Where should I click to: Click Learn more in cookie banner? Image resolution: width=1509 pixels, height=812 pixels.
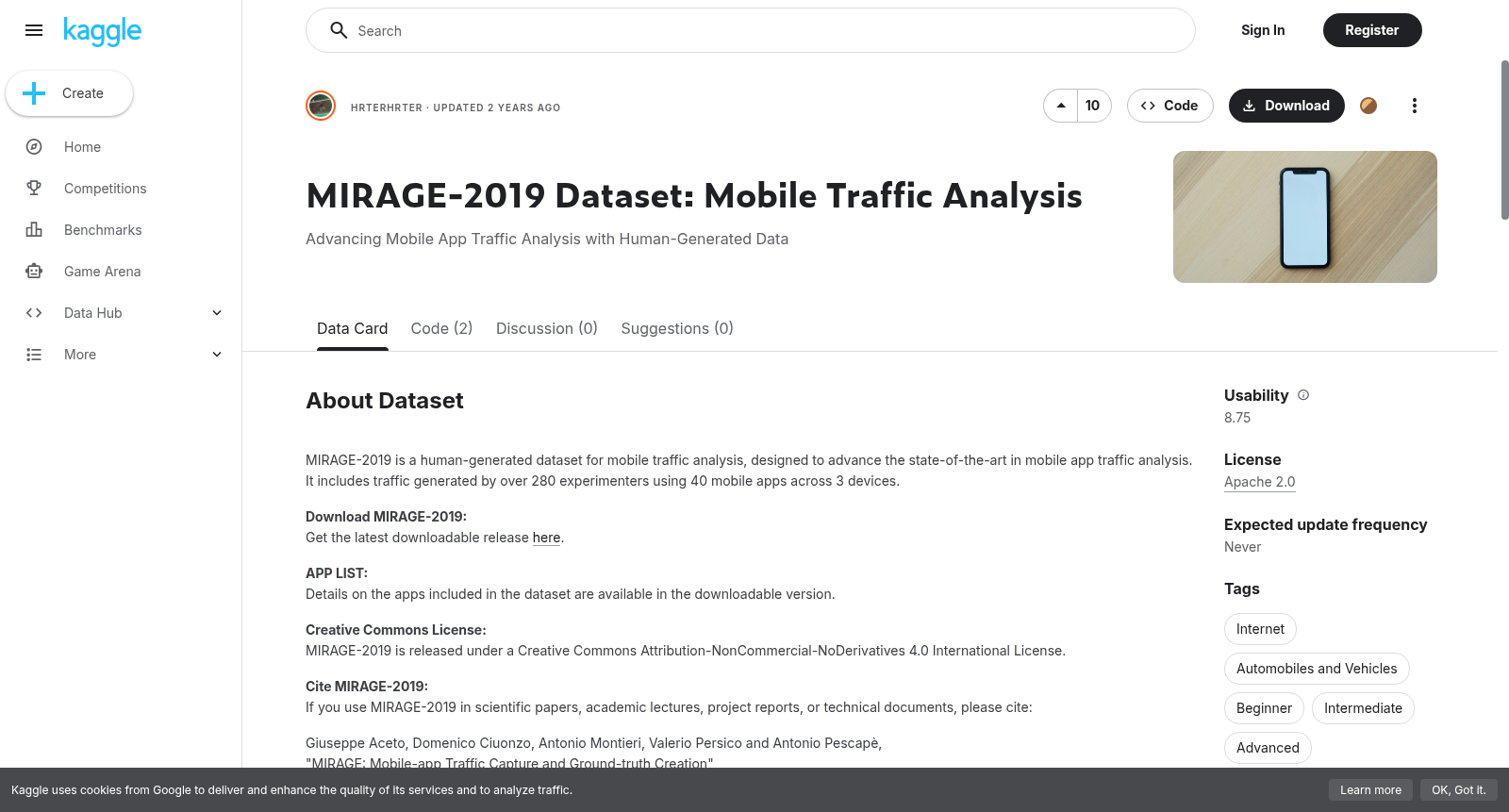(x=1371, y=790)
